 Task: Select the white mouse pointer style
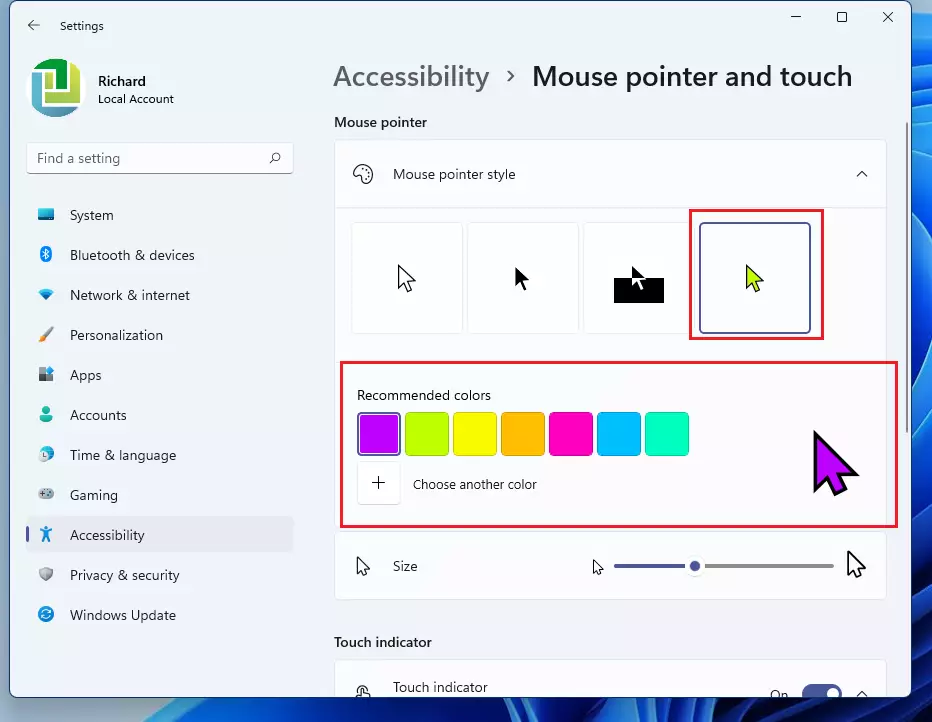click(406, 277)
